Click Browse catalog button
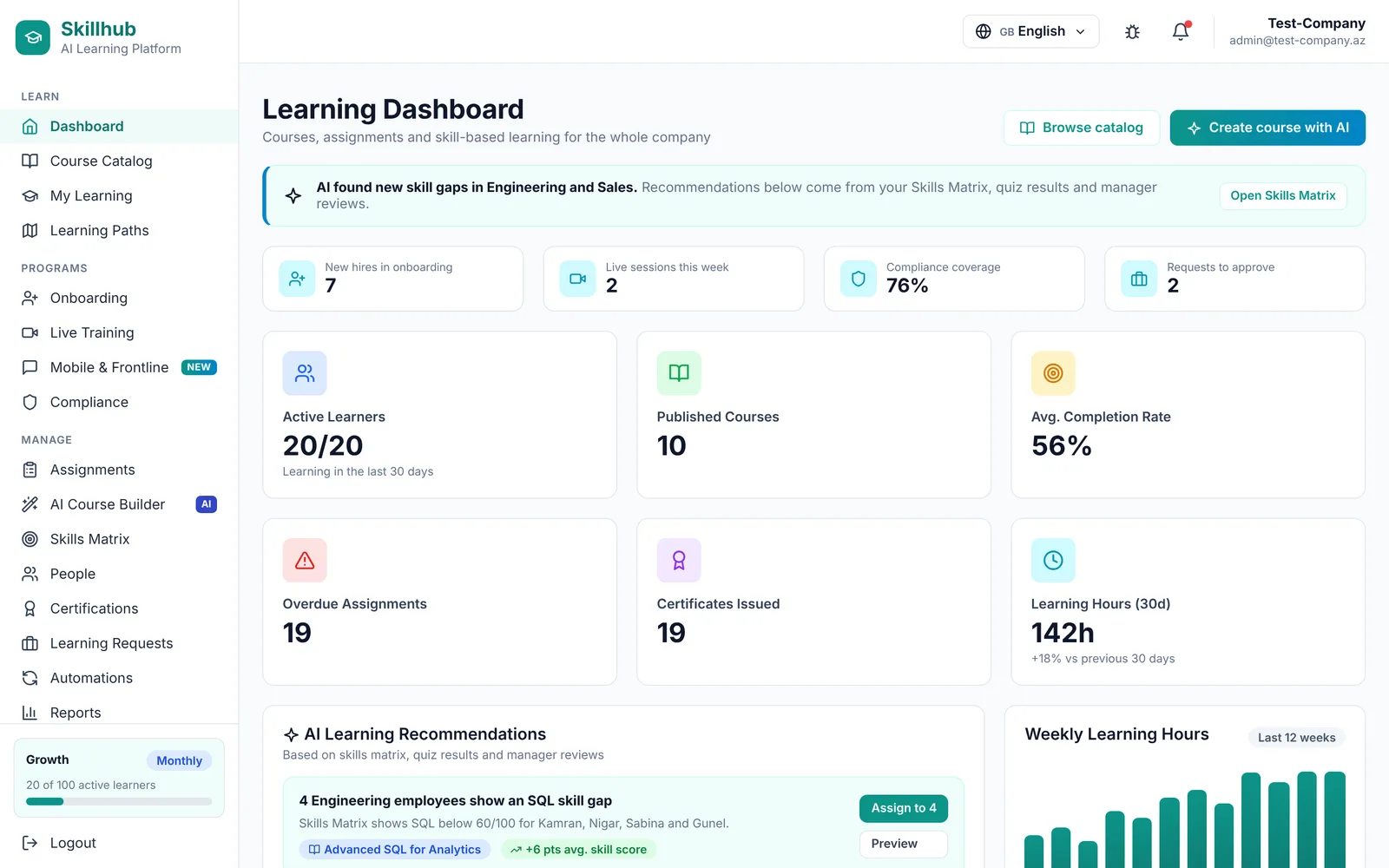Image resolution: width=1389 pixels, height=868 pixels. [1082, 128]
